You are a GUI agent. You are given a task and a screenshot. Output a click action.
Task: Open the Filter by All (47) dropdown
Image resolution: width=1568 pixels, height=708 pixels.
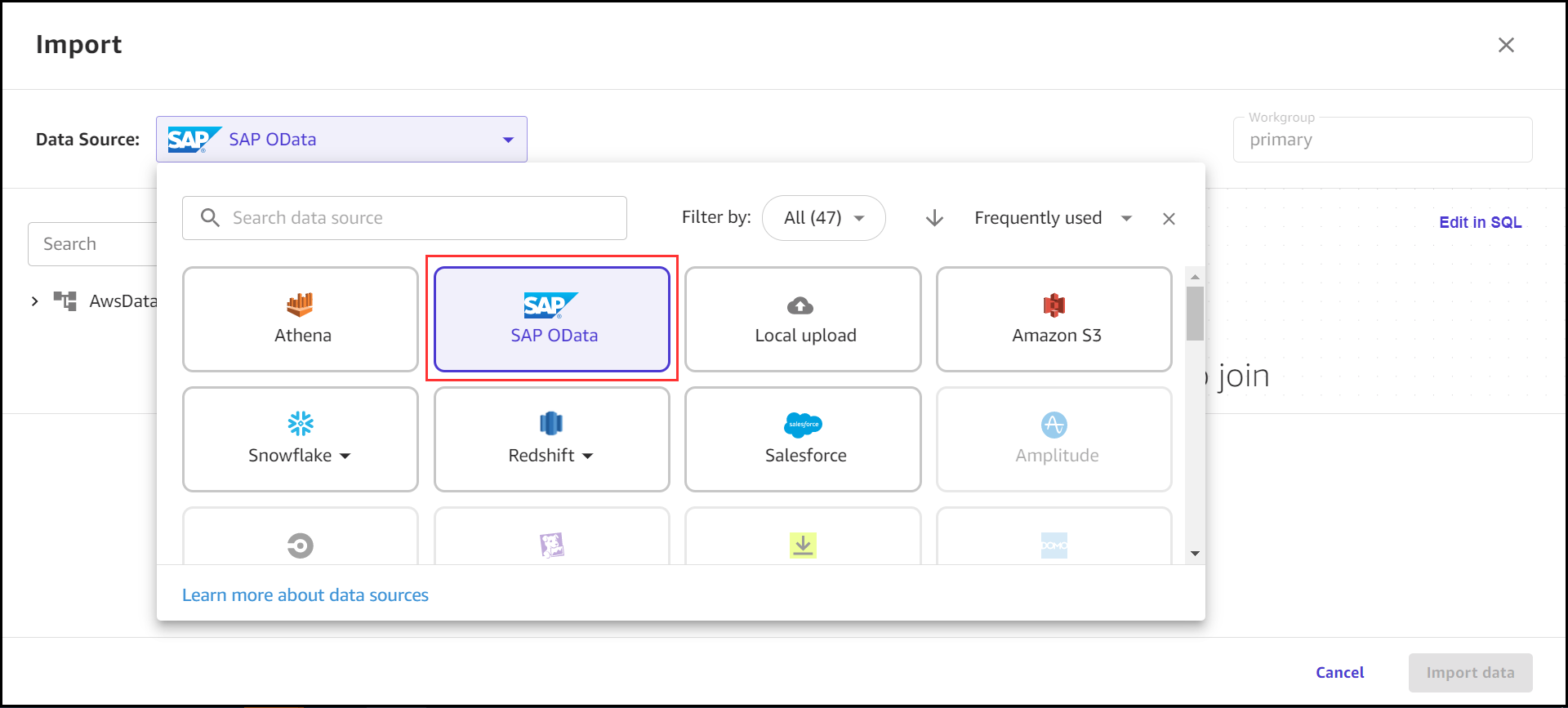click(x=824, y=218)
